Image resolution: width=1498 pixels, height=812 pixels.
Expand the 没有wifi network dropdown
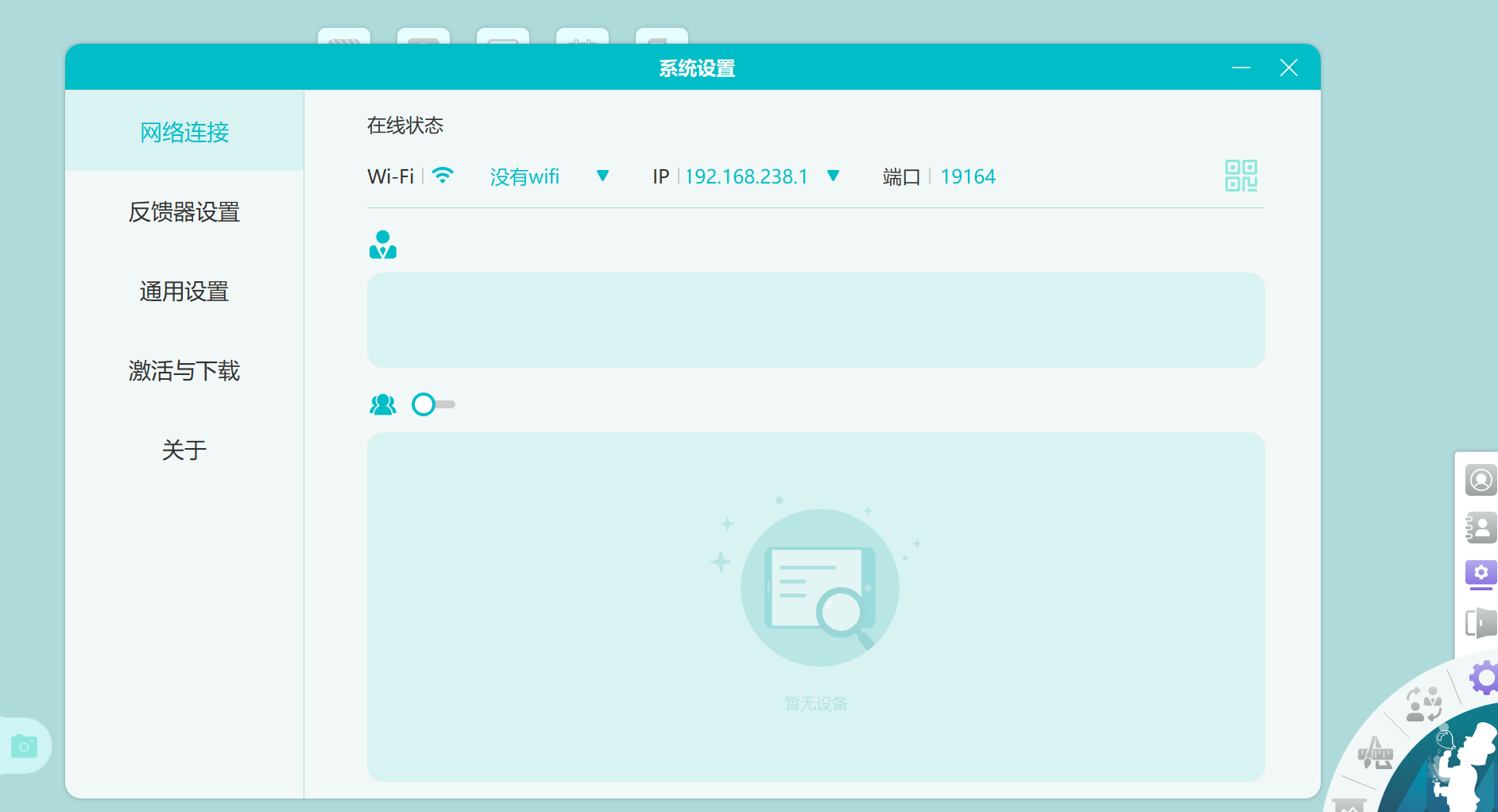[x=602, y=176]
